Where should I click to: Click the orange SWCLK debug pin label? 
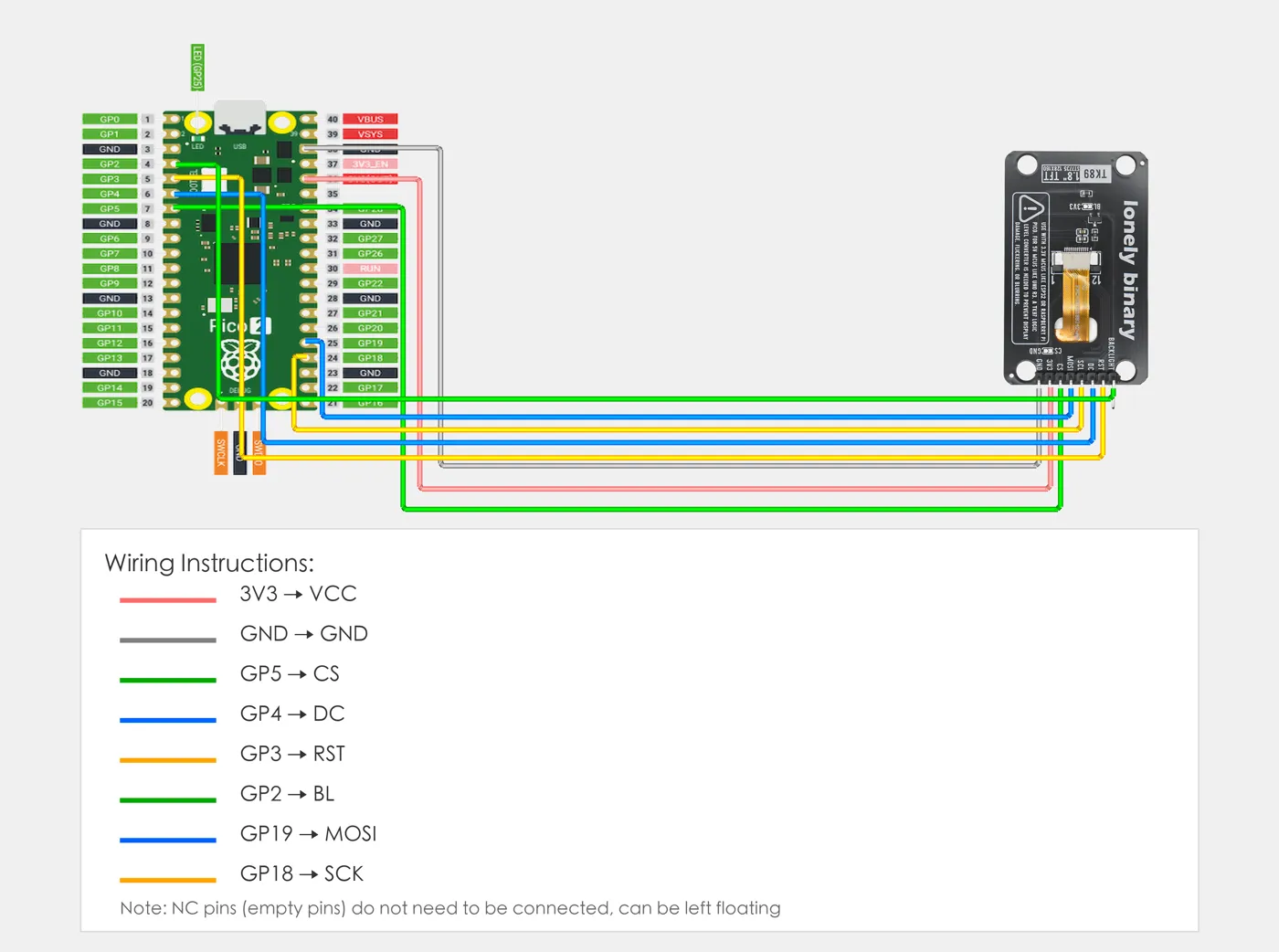pos(220,452)
